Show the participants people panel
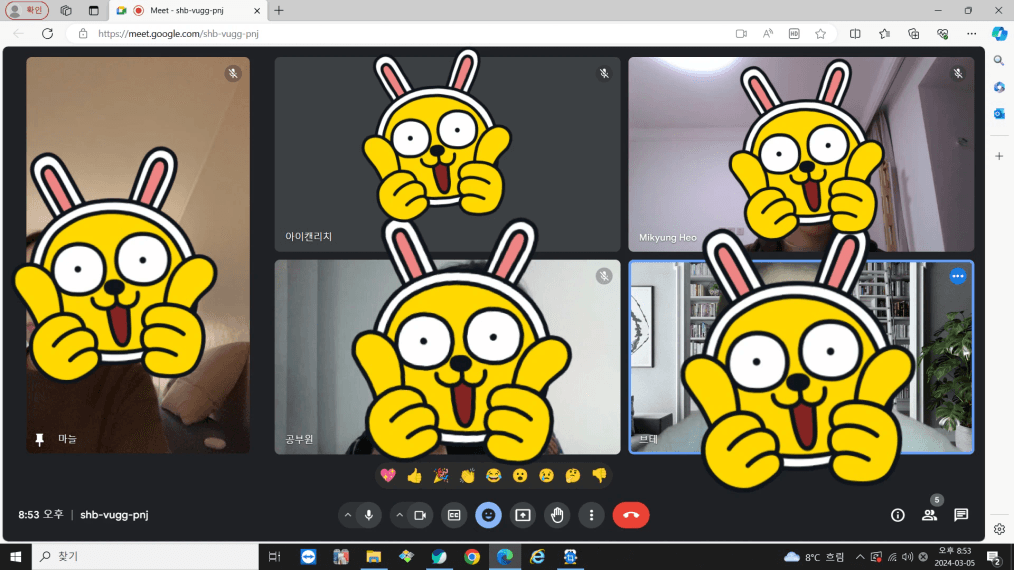Viewport: 1014px width, 570px height. [x=929, y=515]
